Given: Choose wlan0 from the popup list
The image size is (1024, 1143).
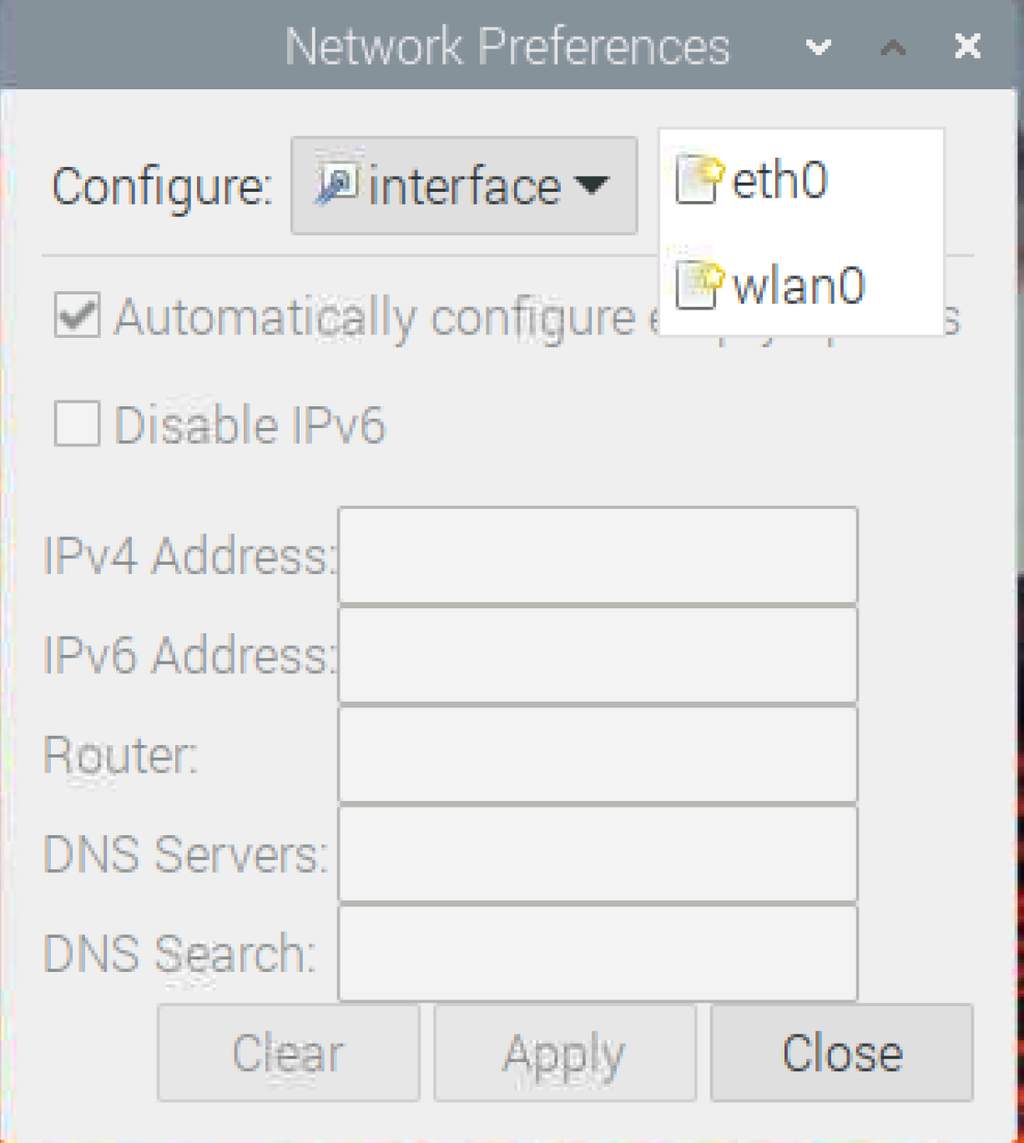Looking at the screenshot, I should (x=801, y=285).
